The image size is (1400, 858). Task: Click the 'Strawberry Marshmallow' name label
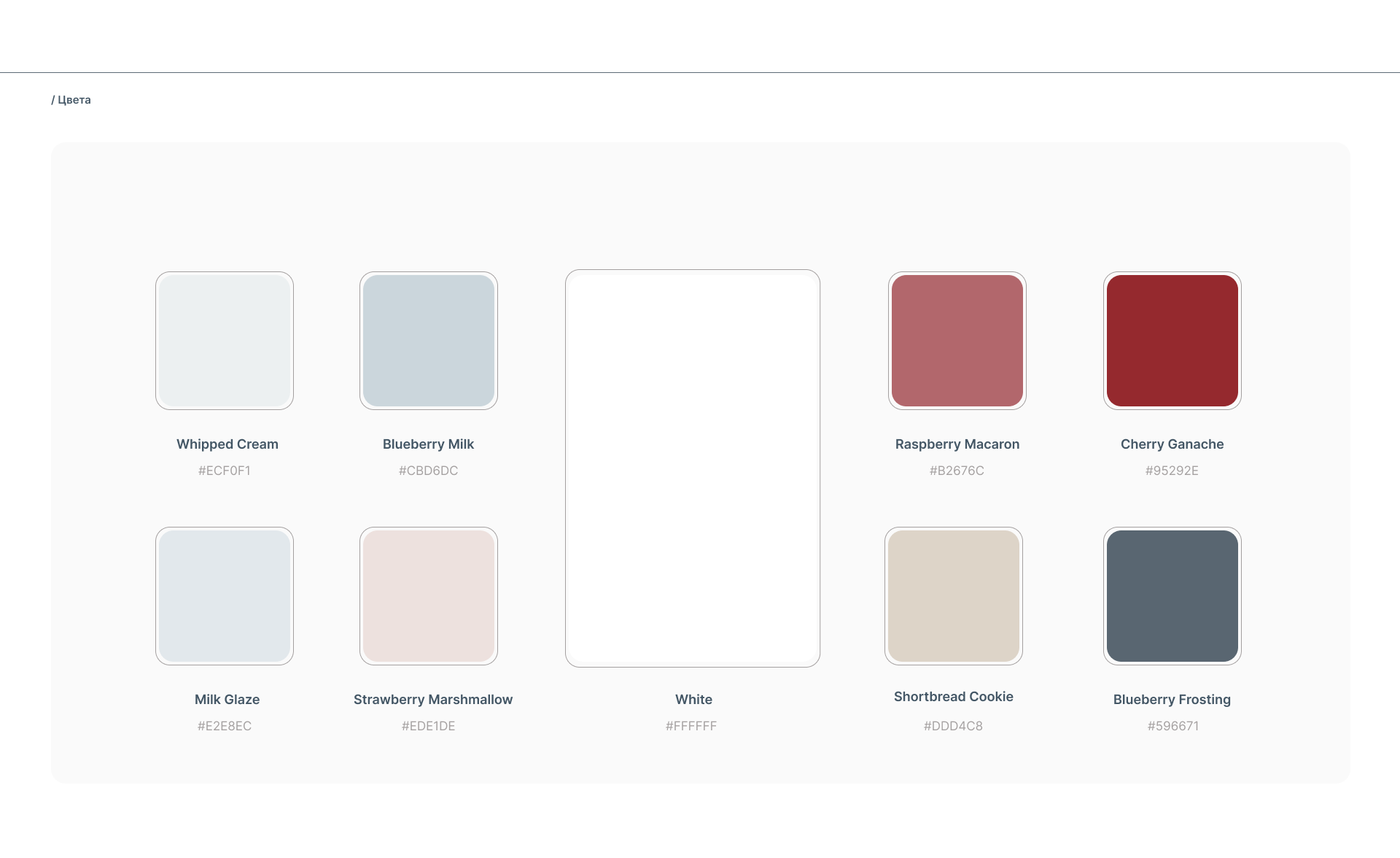[x=433, y=700]
